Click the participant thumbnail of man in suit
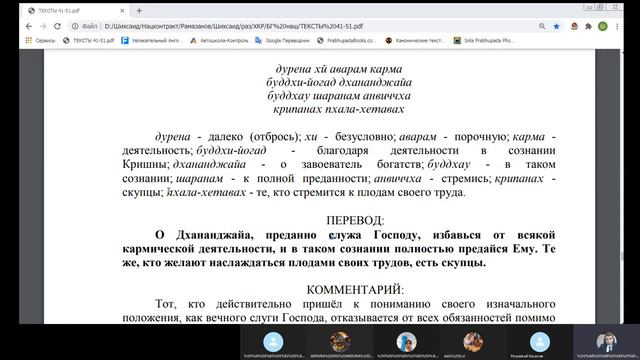 click(607, 342)
